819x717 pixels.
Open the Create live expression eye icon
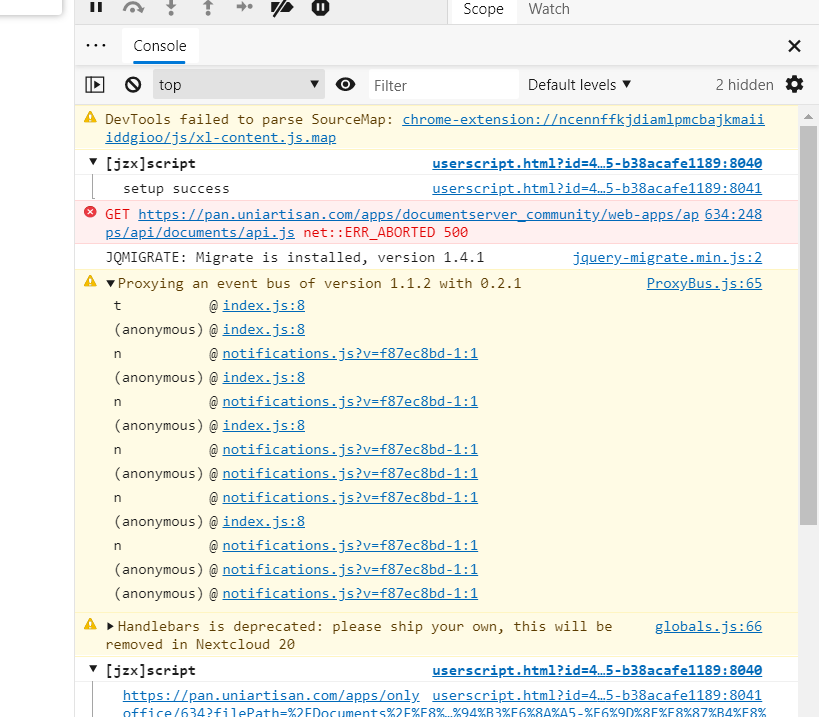[345, 84]
